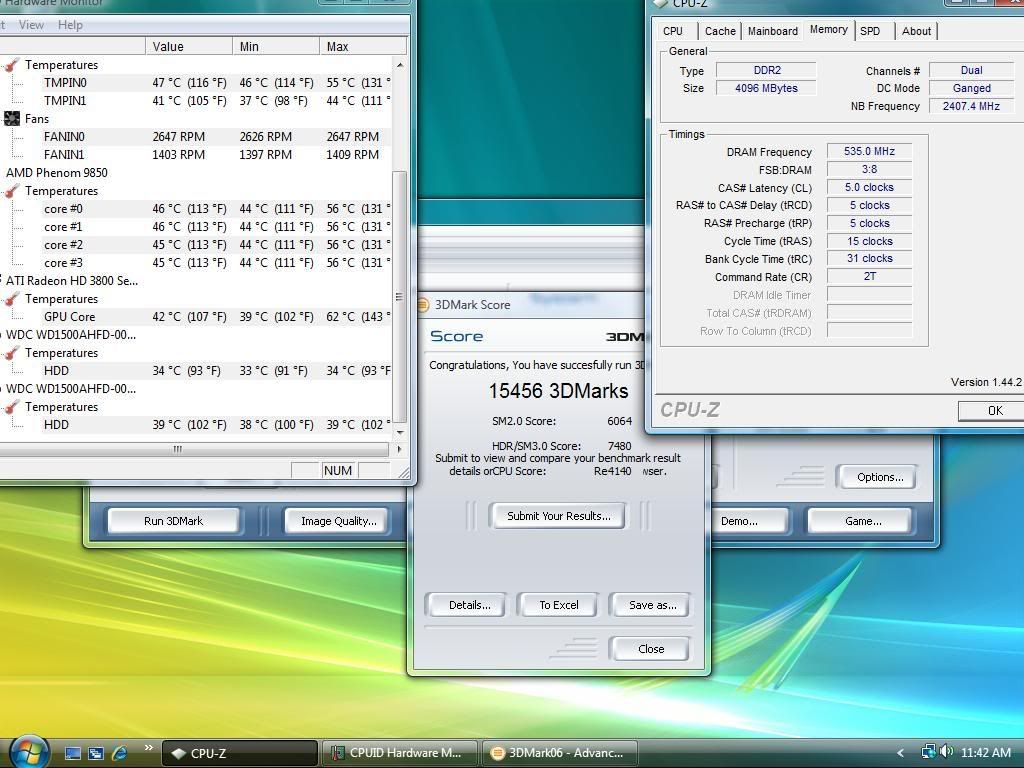Click the DRAM Frequency value 535.0 MHz
Screen dimensions: 1024x768
(x=869, y=152)
